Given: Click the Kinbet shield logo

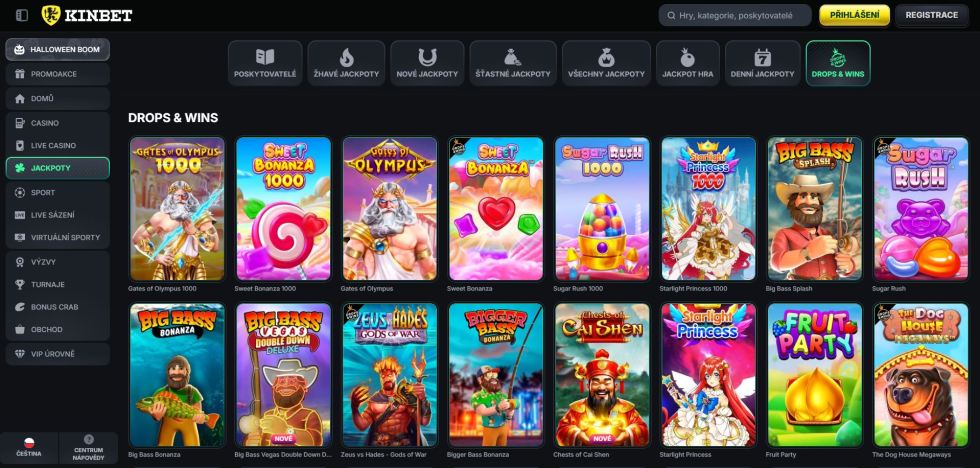Looking at the screenshot, I should tap(51, 15).
